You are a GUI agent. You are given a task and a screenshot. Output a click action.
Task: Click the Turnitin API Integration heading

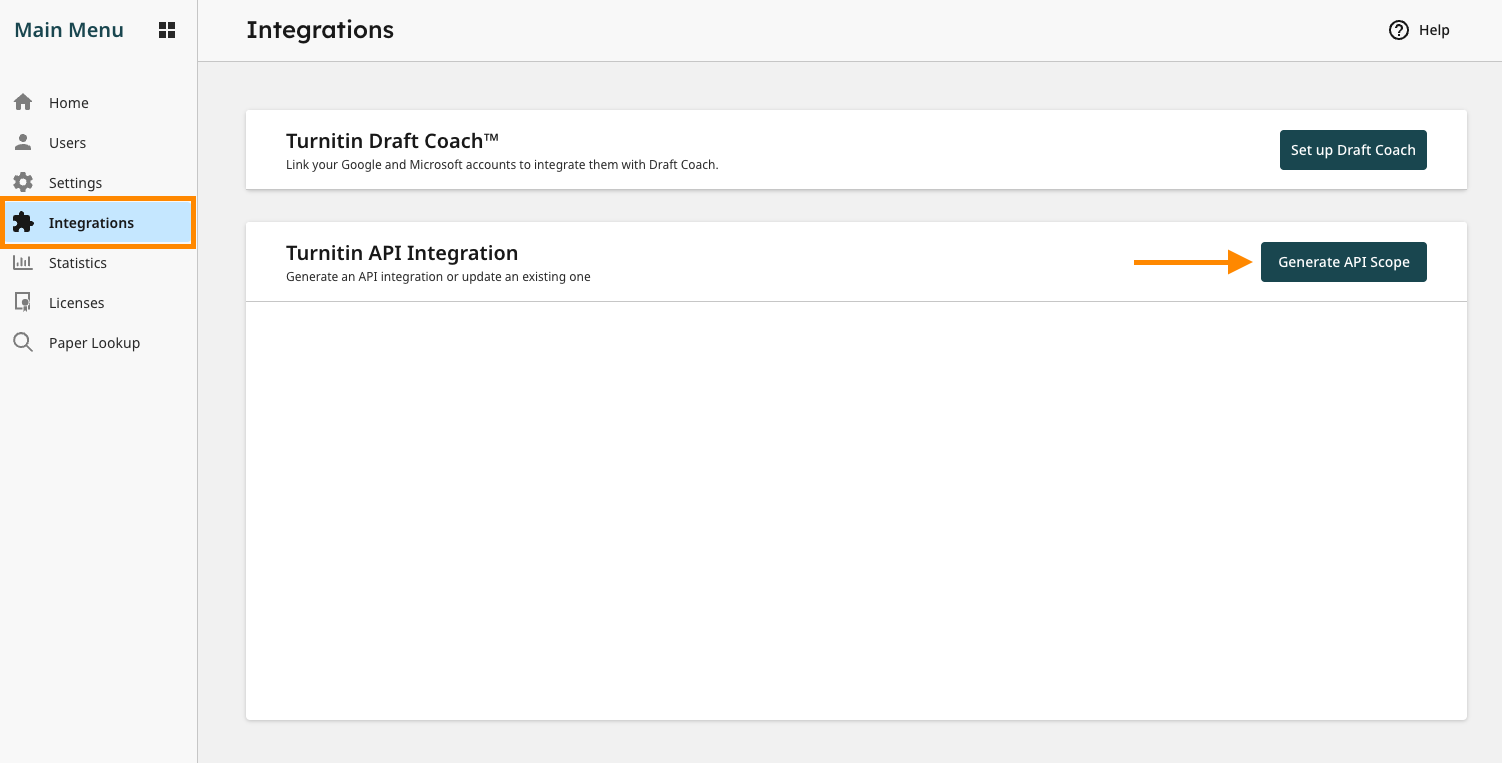402,253
